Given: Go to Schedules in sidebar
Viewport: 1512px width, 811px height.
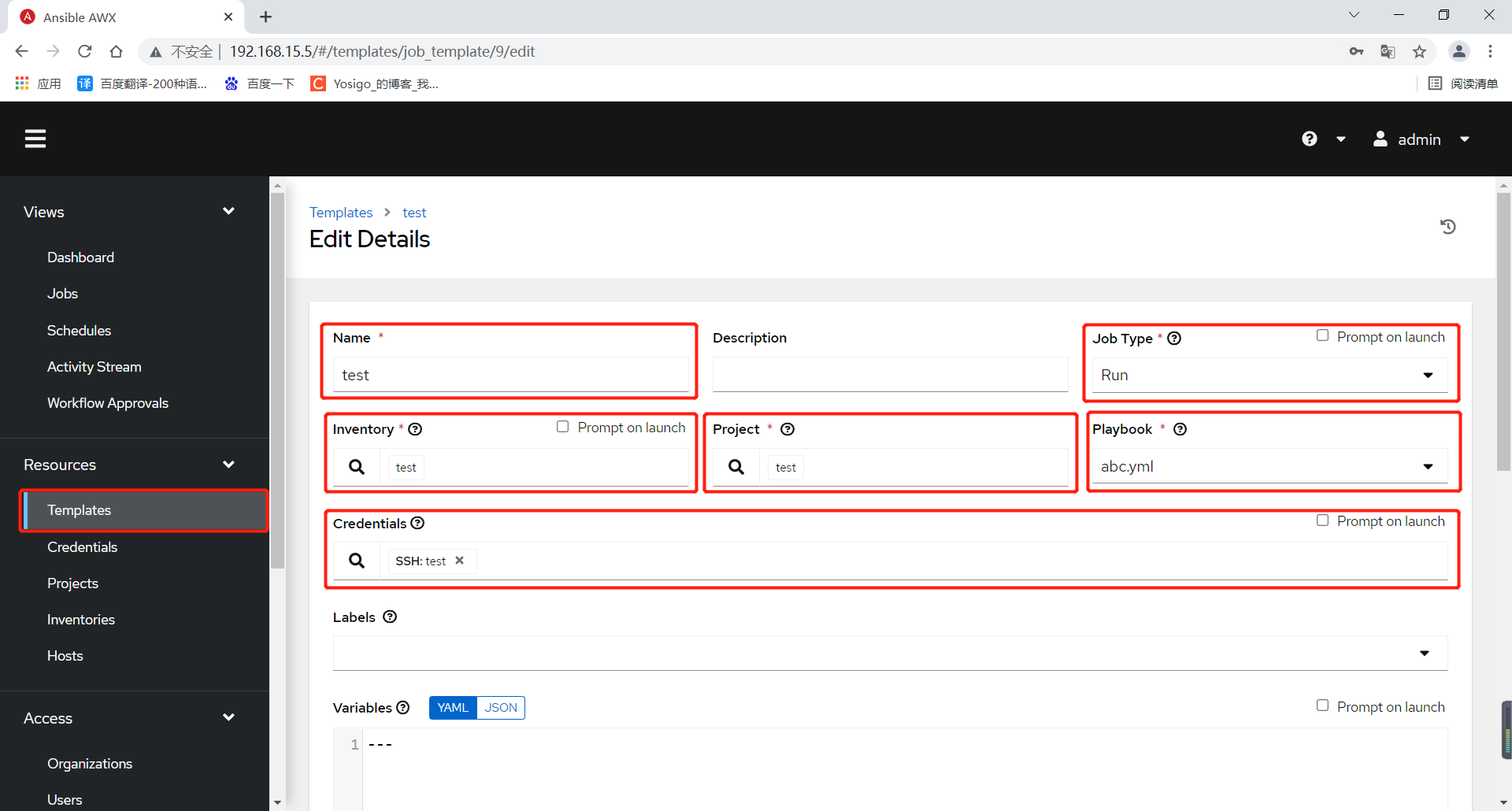Looking at the screenshot, I should coord(79,331).
